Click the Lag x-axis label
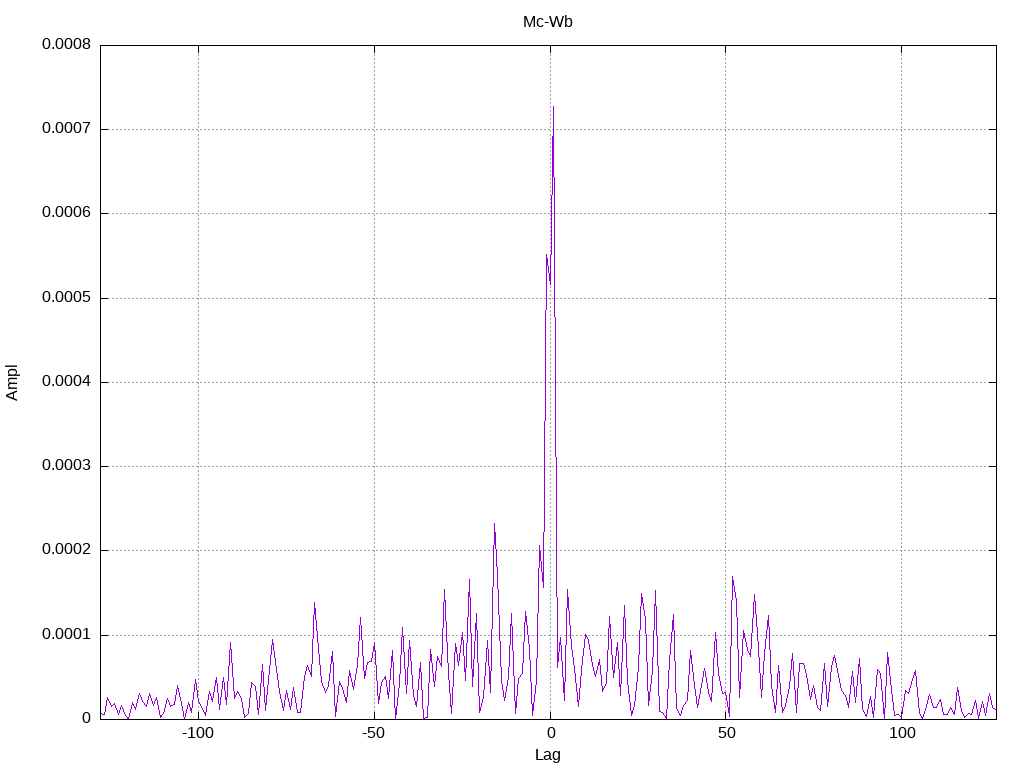This screenshot has height=768, width=1024. click(x=547, y=755)
